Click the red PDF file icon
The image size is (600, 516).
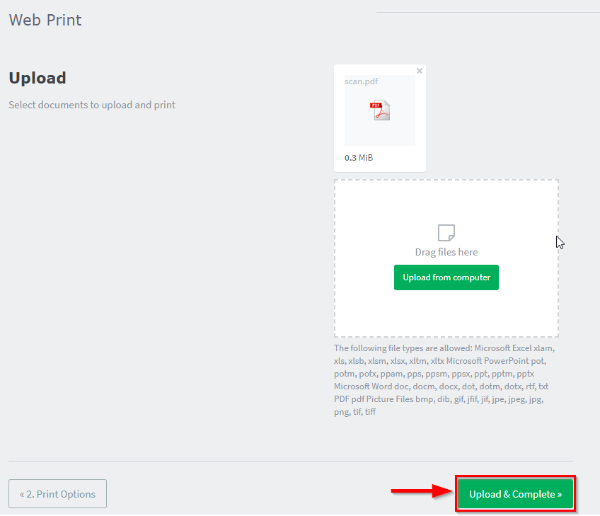click(380, 110)
